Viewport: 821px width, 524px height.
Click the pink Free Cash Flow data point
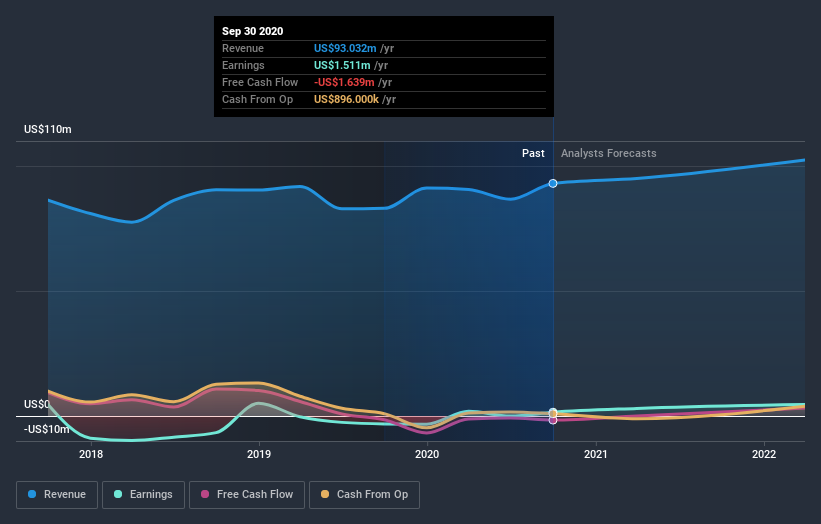click(553, 420)
